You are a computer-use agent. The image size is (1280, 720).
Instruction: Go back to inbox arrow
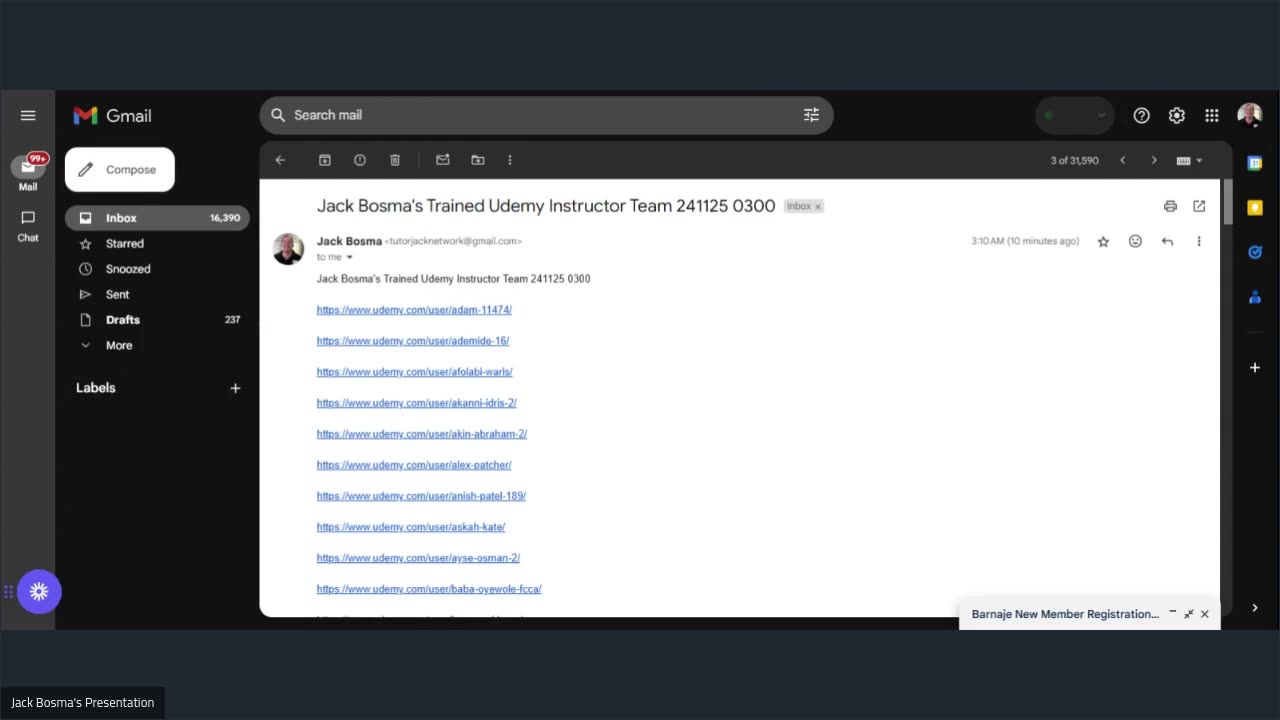(280, 160)
